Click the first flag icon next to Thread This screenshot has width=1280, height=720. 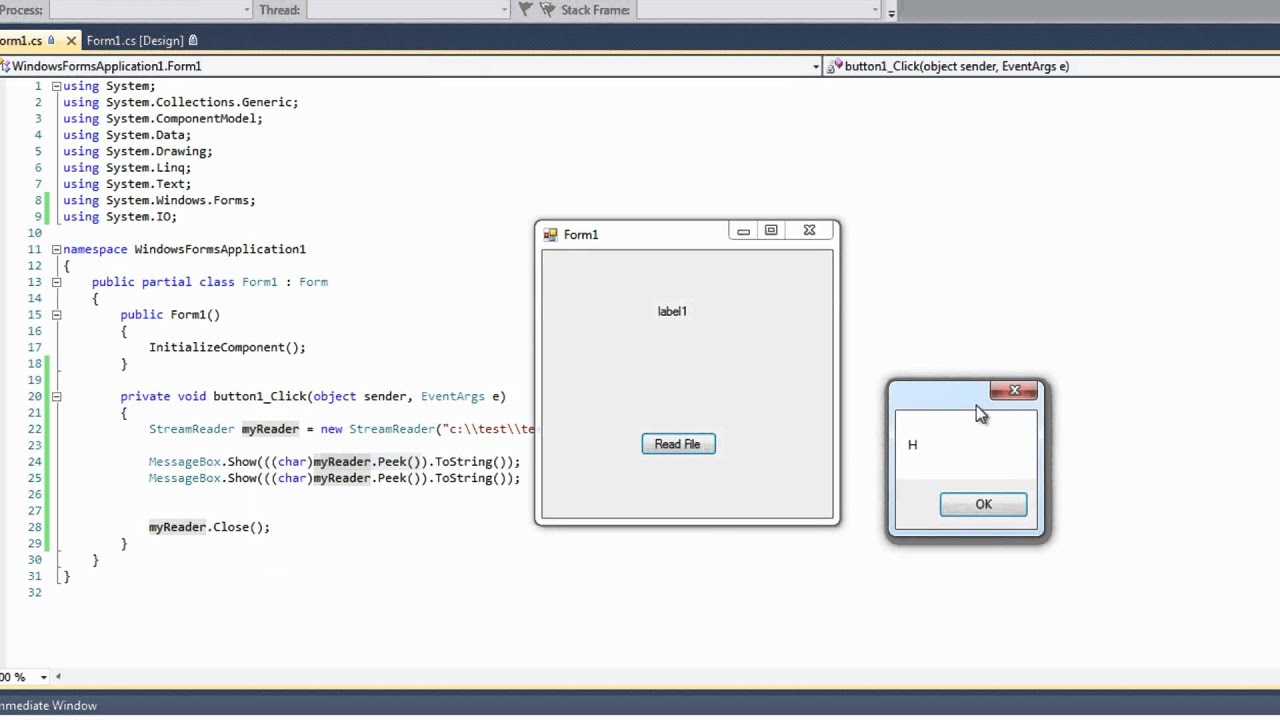tap(526, 10)
